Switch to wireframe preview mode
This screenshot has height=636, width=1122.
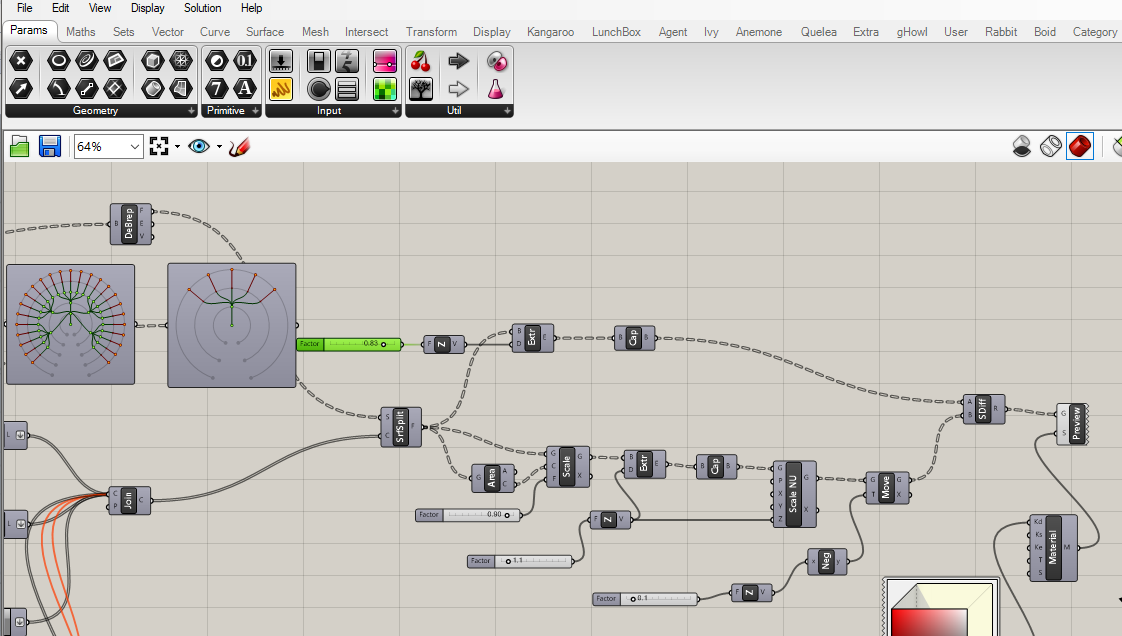[1050, 147]
